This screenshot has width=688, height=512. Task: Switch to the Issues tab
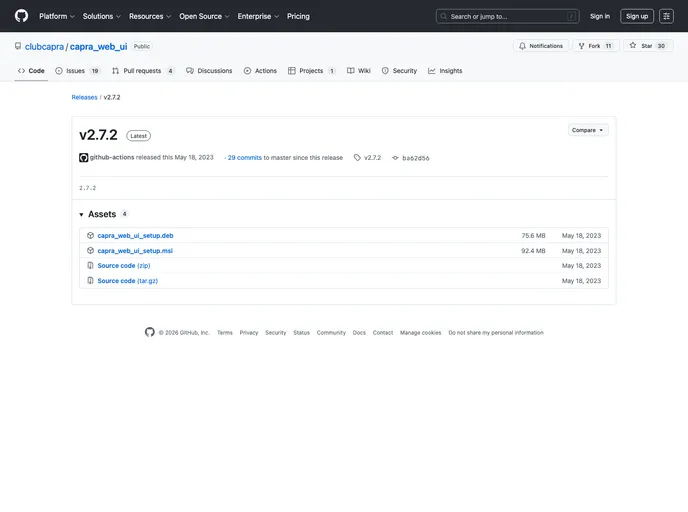pyautogui.click(x=77, y=71)
